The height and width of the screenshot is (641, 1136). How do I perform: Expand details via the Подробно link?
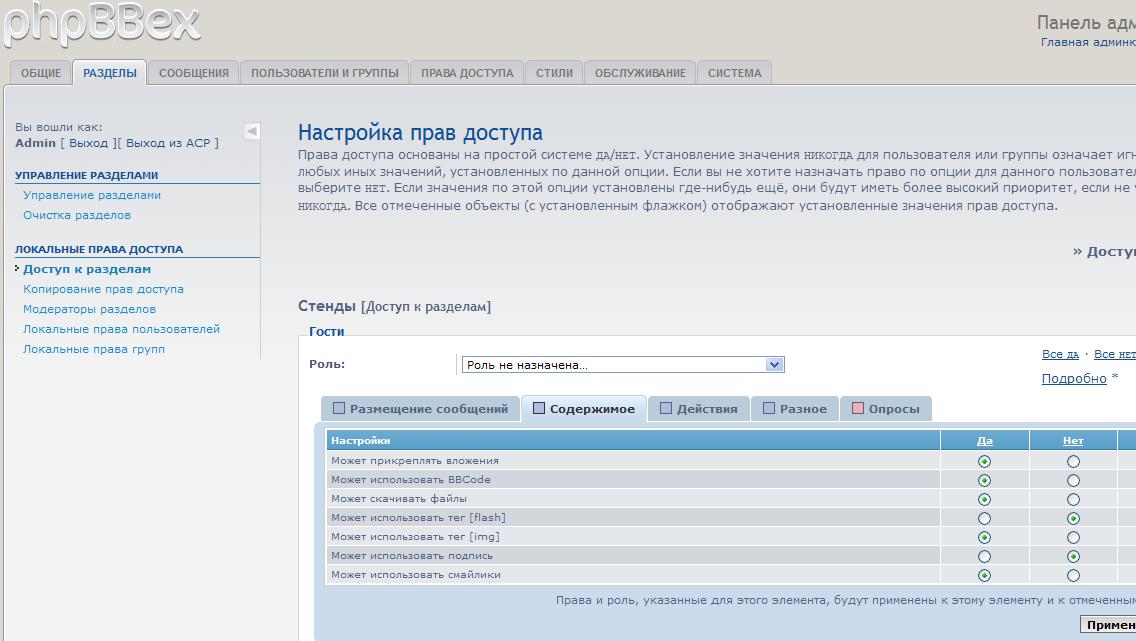coord(1074,379)
